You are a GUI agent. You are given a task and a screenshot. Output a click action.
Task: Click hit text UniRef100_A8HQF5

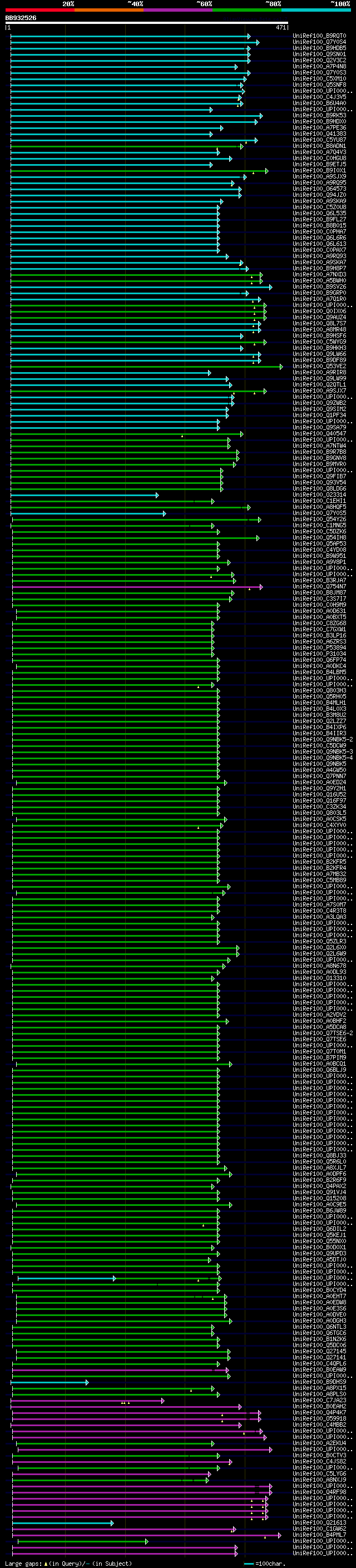tap(319, 507)
